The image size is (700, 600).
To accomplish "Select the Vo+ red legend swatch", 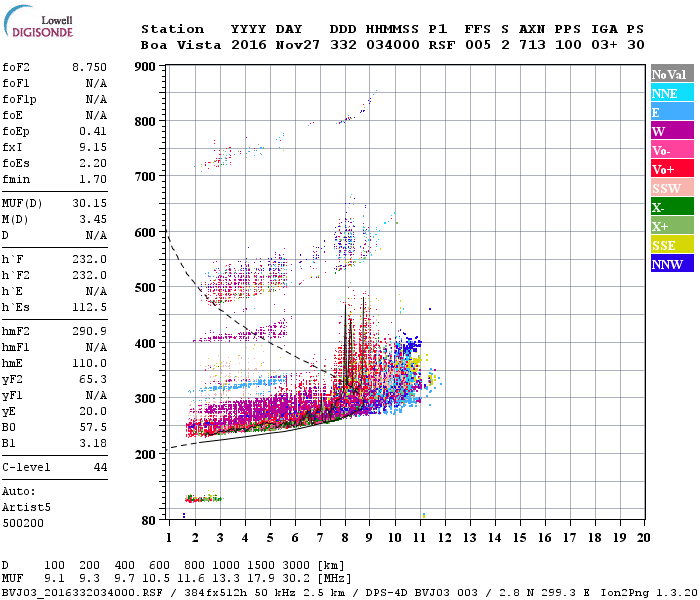I will (672, 169).
